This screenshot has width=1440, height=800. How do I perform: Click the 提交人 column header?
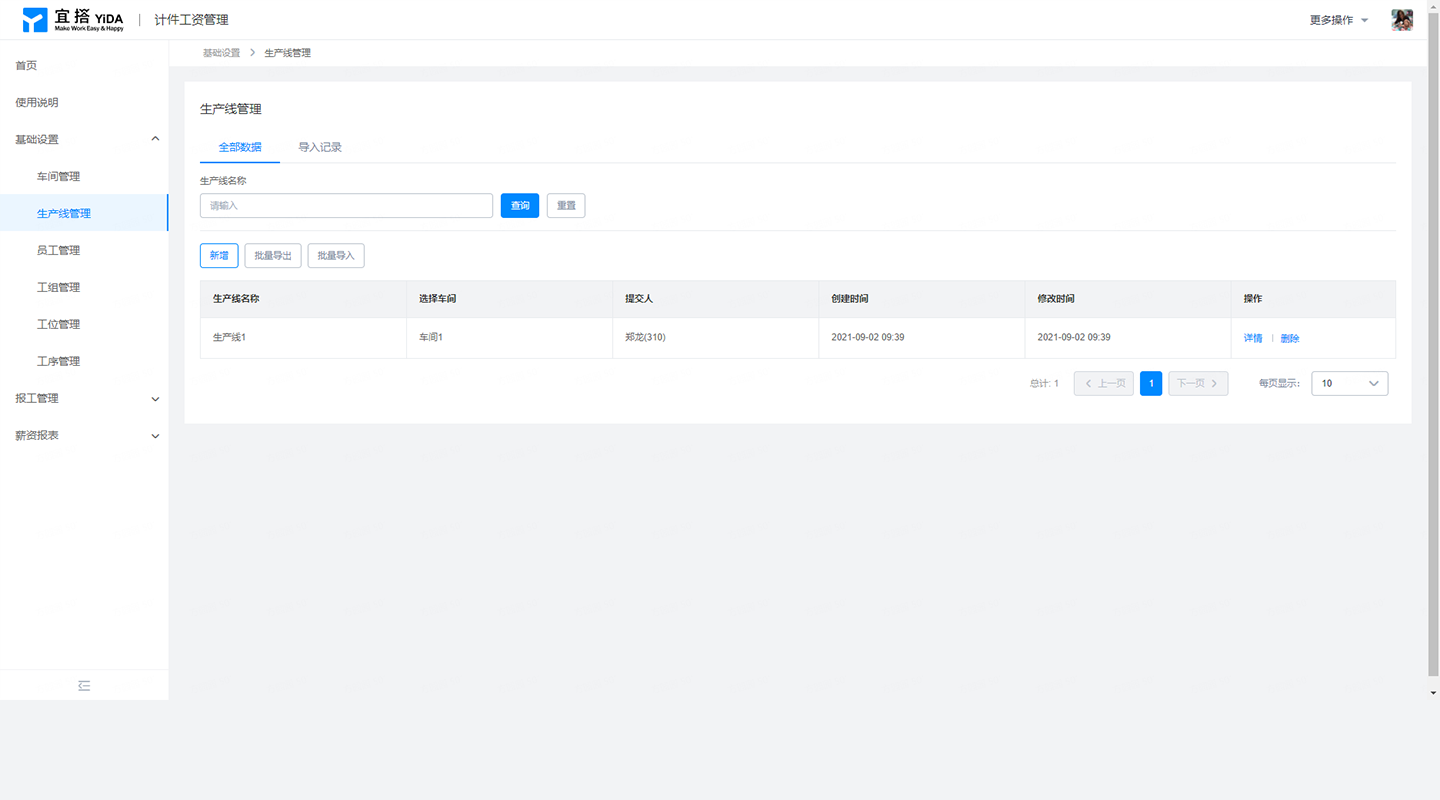point(715,299)
